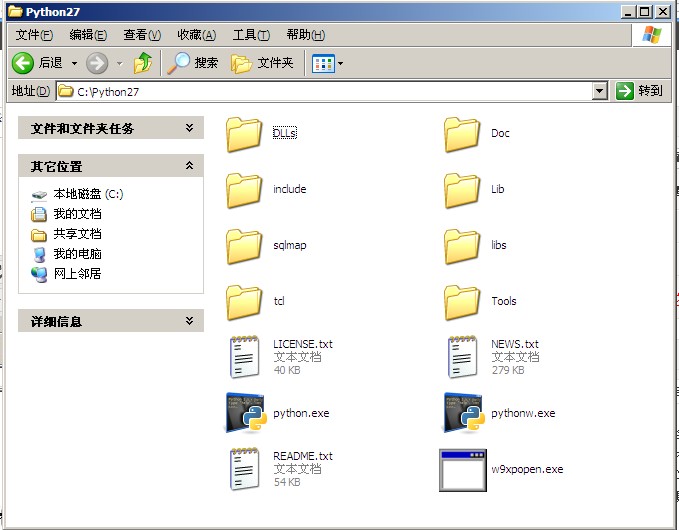Click the Forward arrow button
679x530 pixels.
pos(97,63)
